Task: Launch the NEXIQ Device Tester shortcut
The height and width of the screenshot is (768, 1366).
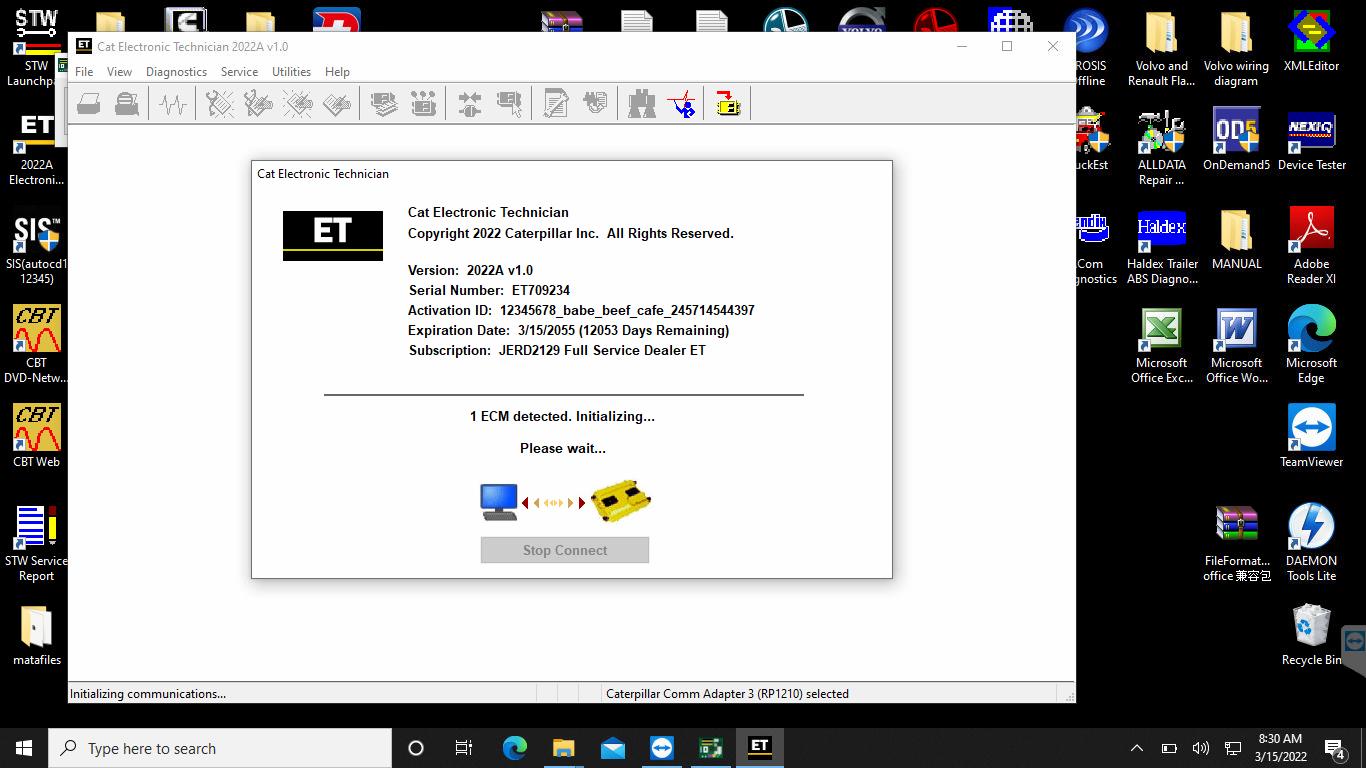Action: point(1311,141)
